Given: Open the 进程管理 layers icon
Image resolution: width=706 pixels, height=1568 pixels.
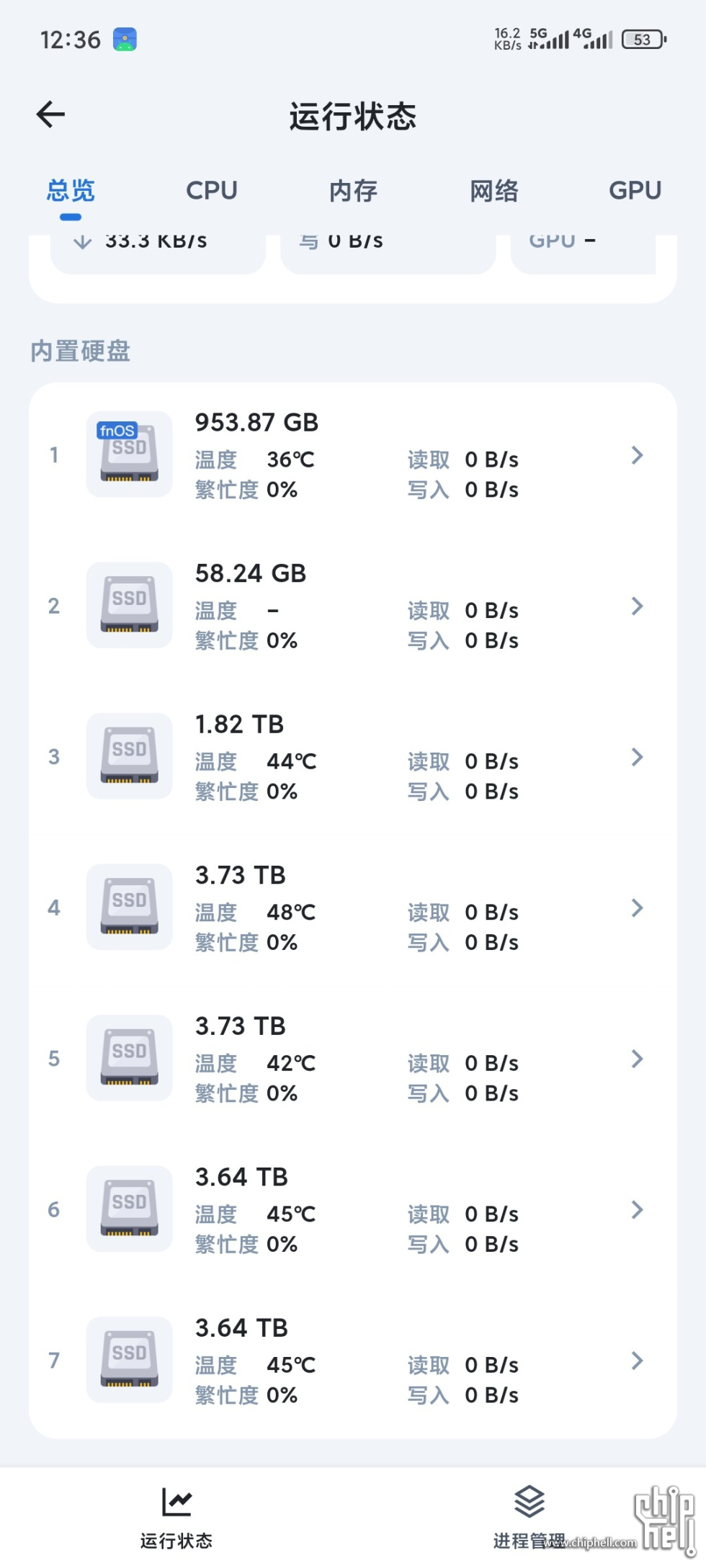Looking at the screenshot, I should click(529, 1502).
